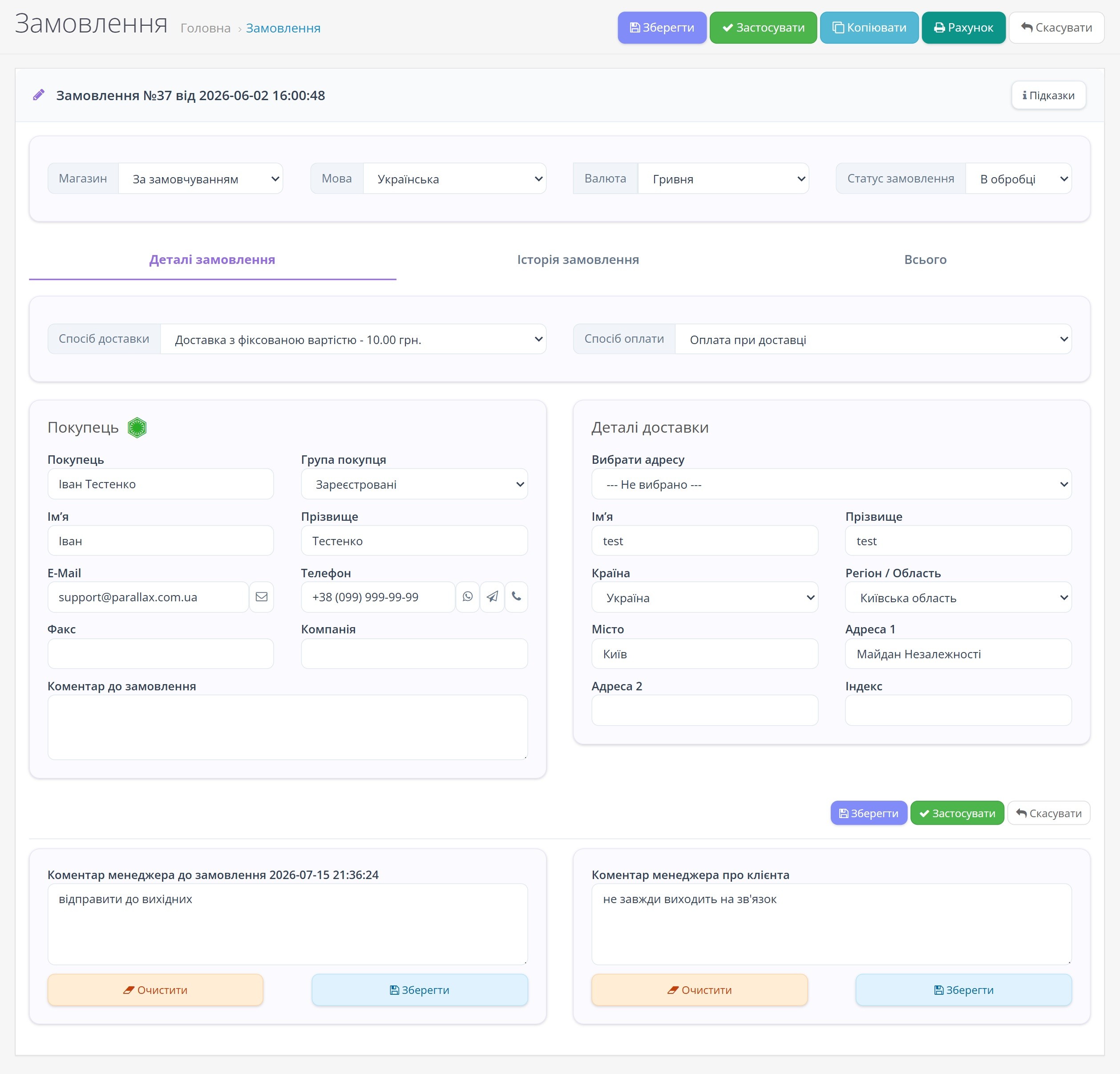Switch to Історія замовлення tab

tap(578, 259)
